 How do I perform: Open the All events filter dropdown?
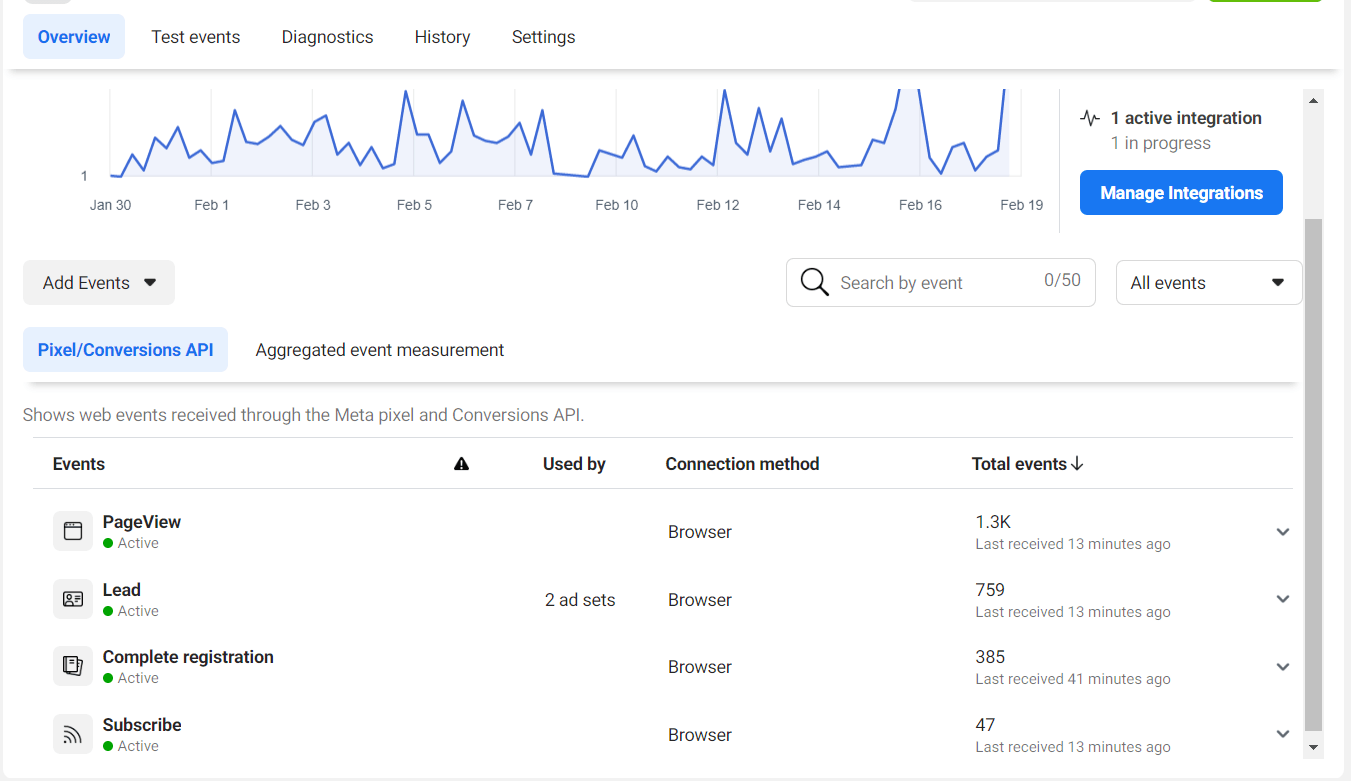(x=1208, y=283)
